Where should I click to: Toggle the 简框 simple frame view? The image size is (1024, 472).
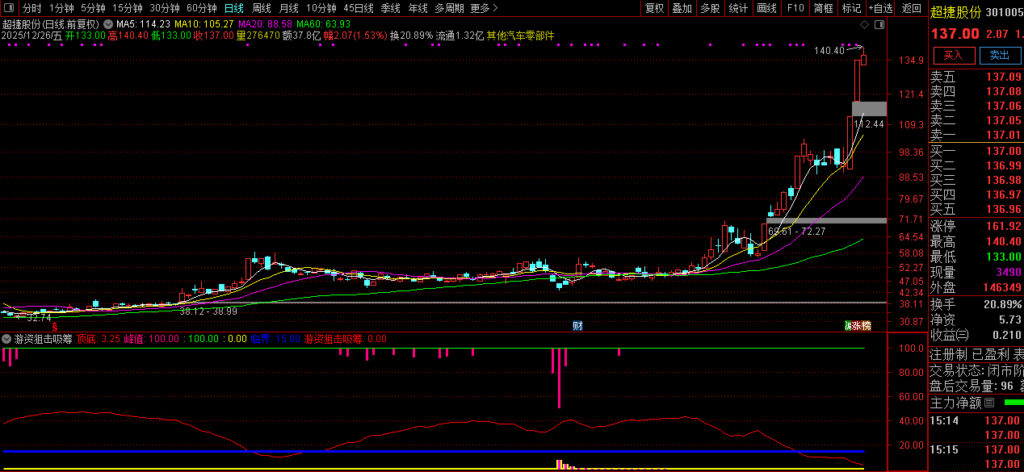pos(823,8)
